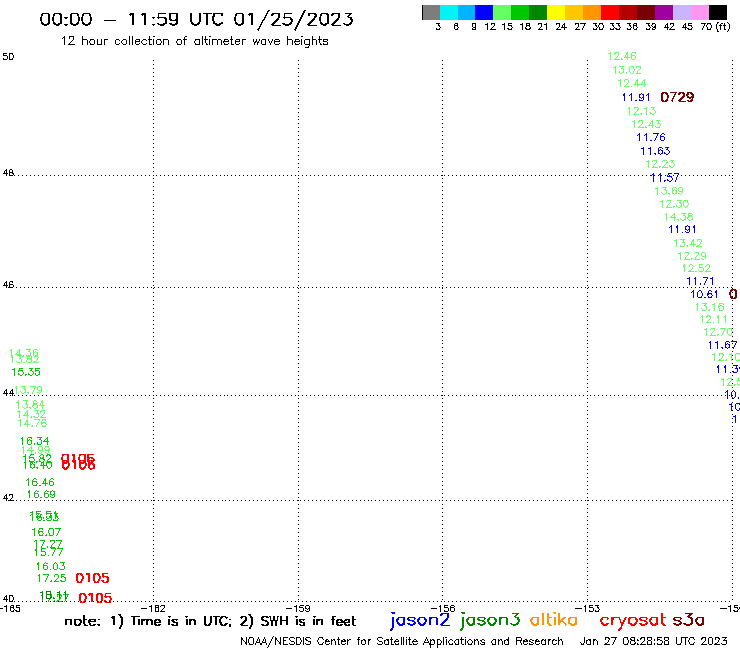The height and width of the screenshot is (650, 740).
Task: Click the blue wave height value 10.61
Action: click(704, 294)
